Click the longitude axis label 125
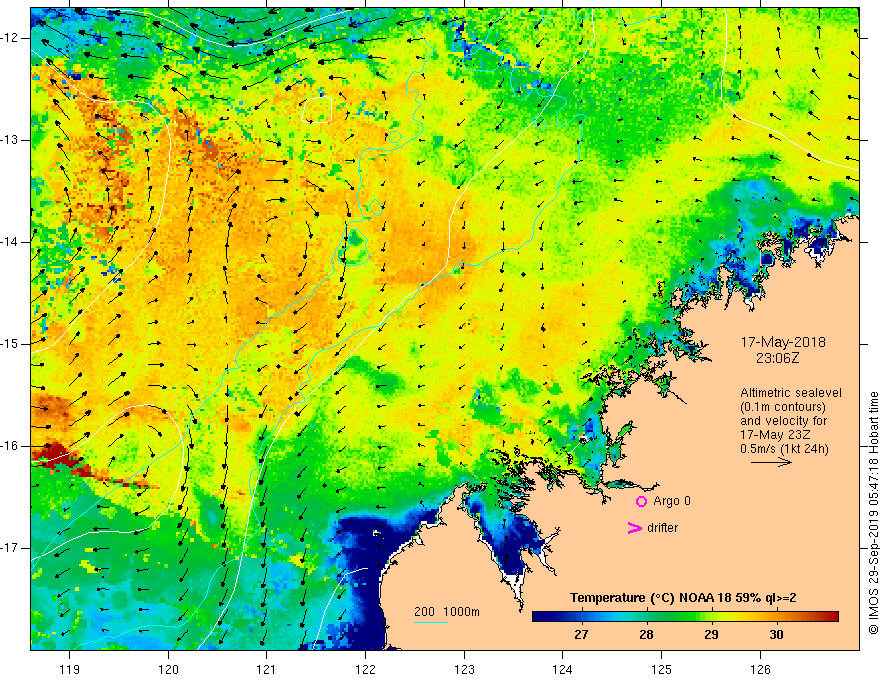The image size is (880, 680). [x=662, y=669]
